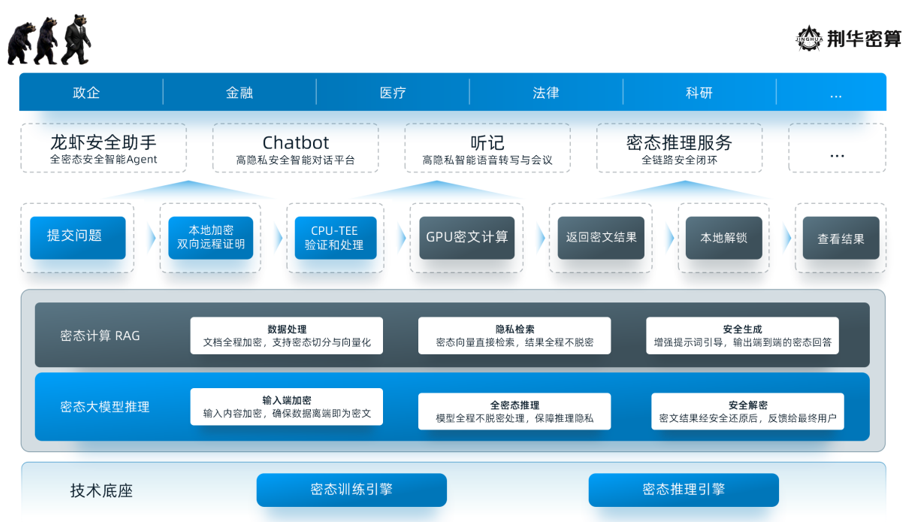Open the 科研 tab
The height and width of the screenshot is (522, 907).
tap(699, 93)
